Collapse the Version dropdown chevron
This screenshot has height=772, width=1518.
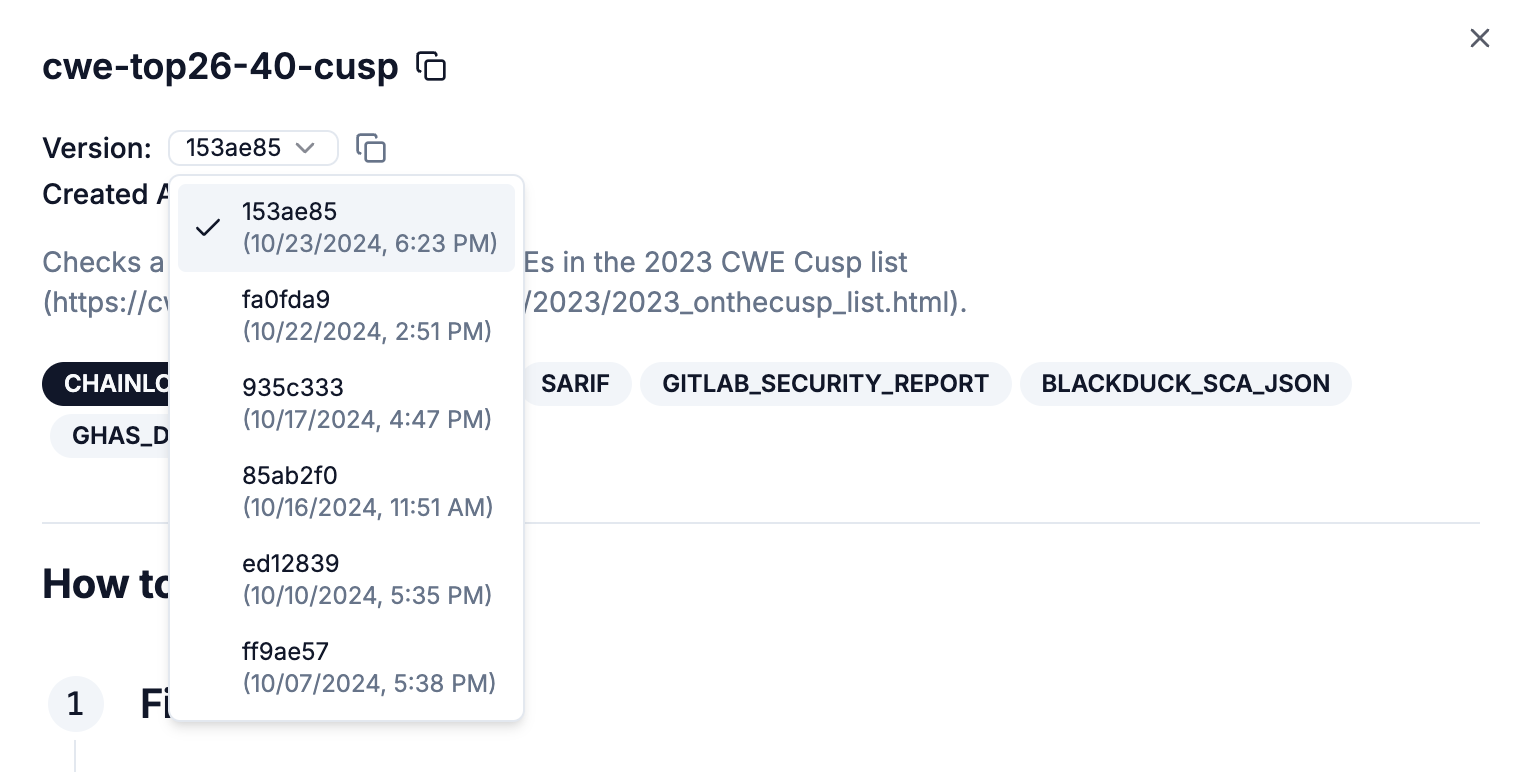306,148
